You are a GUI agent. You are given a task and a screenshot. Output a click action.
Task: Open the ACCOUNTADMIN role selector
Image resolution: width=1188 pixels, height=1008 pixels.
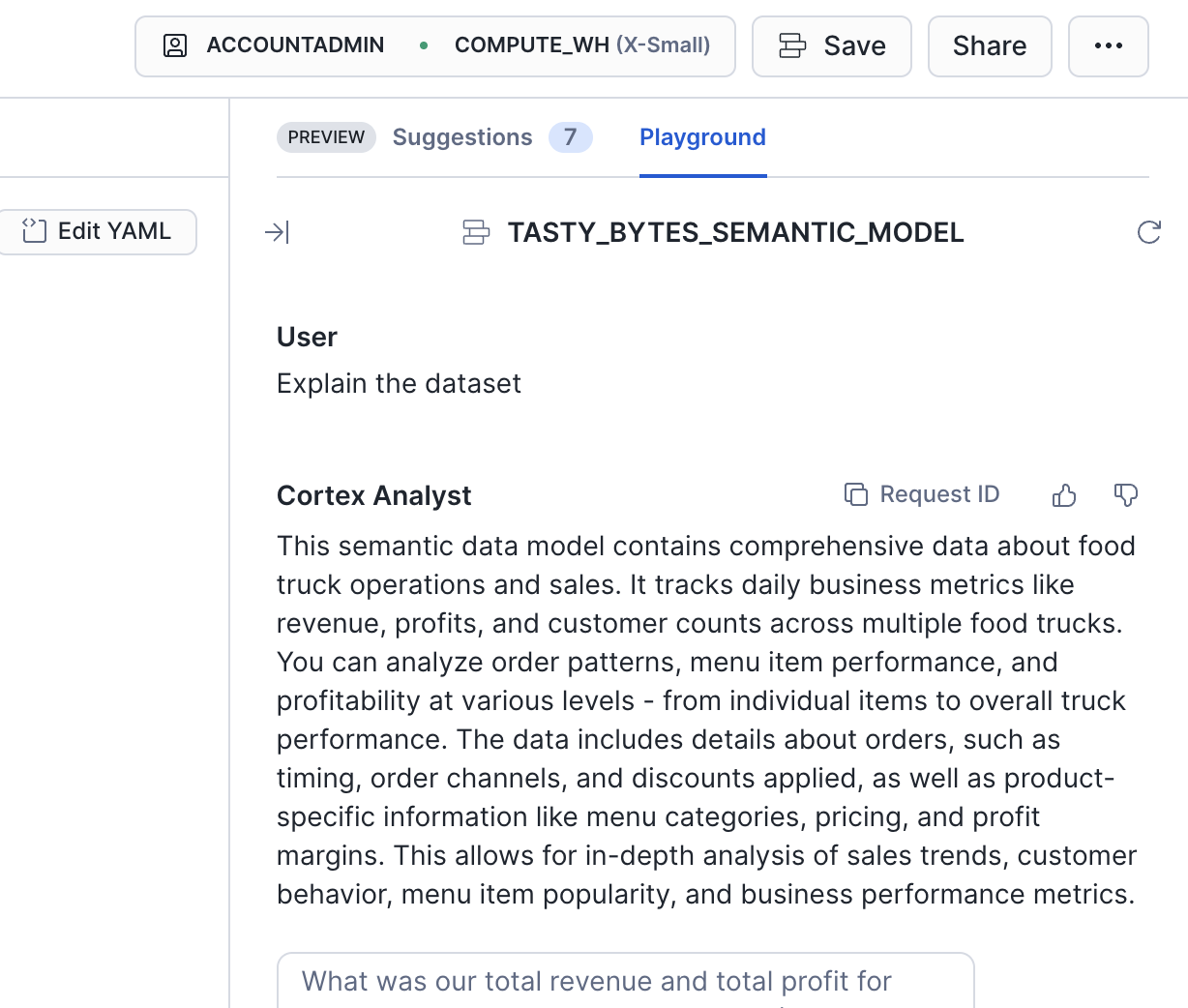(295, 45)
